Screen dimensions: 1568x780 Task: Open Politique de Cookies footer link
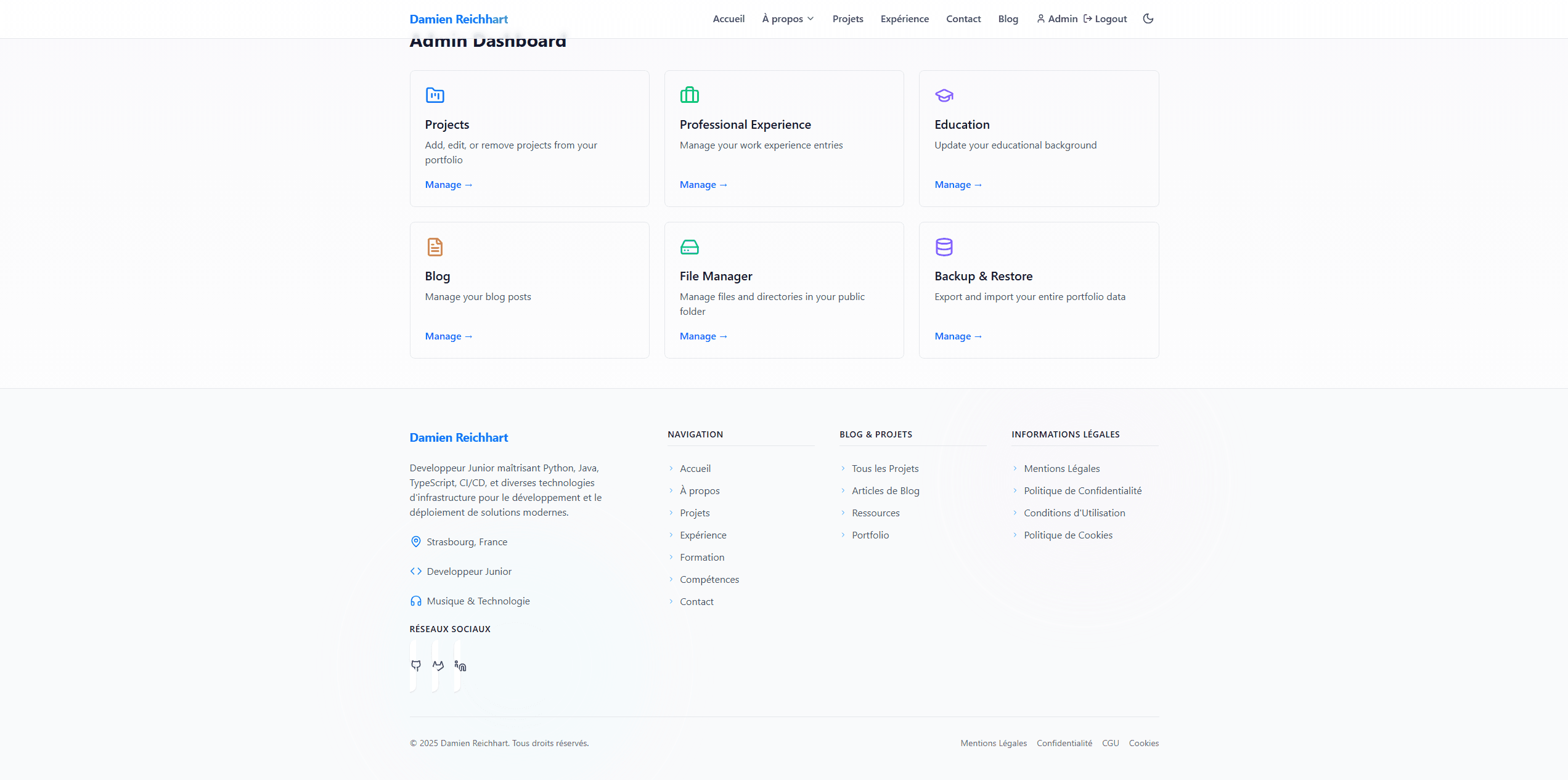(1068, 535)
